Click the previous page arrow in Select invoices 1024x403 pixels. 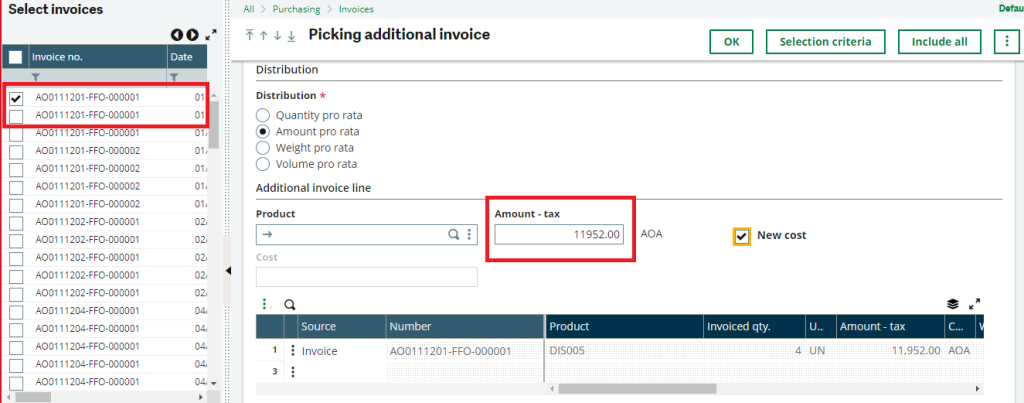[177, 35]
